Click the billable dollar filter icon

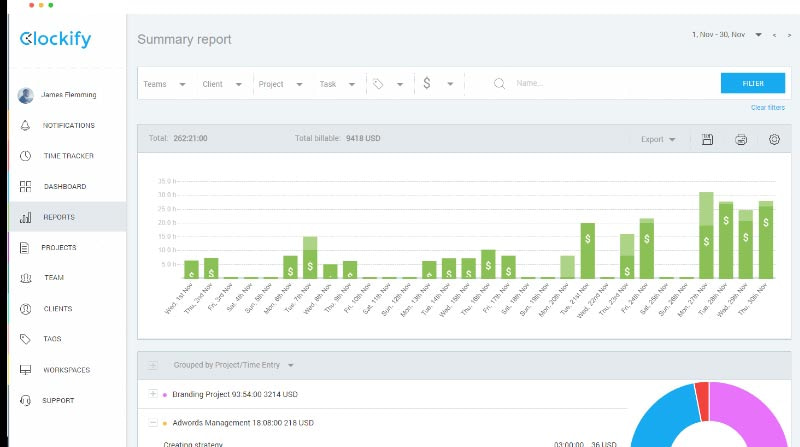pos(427,83)
